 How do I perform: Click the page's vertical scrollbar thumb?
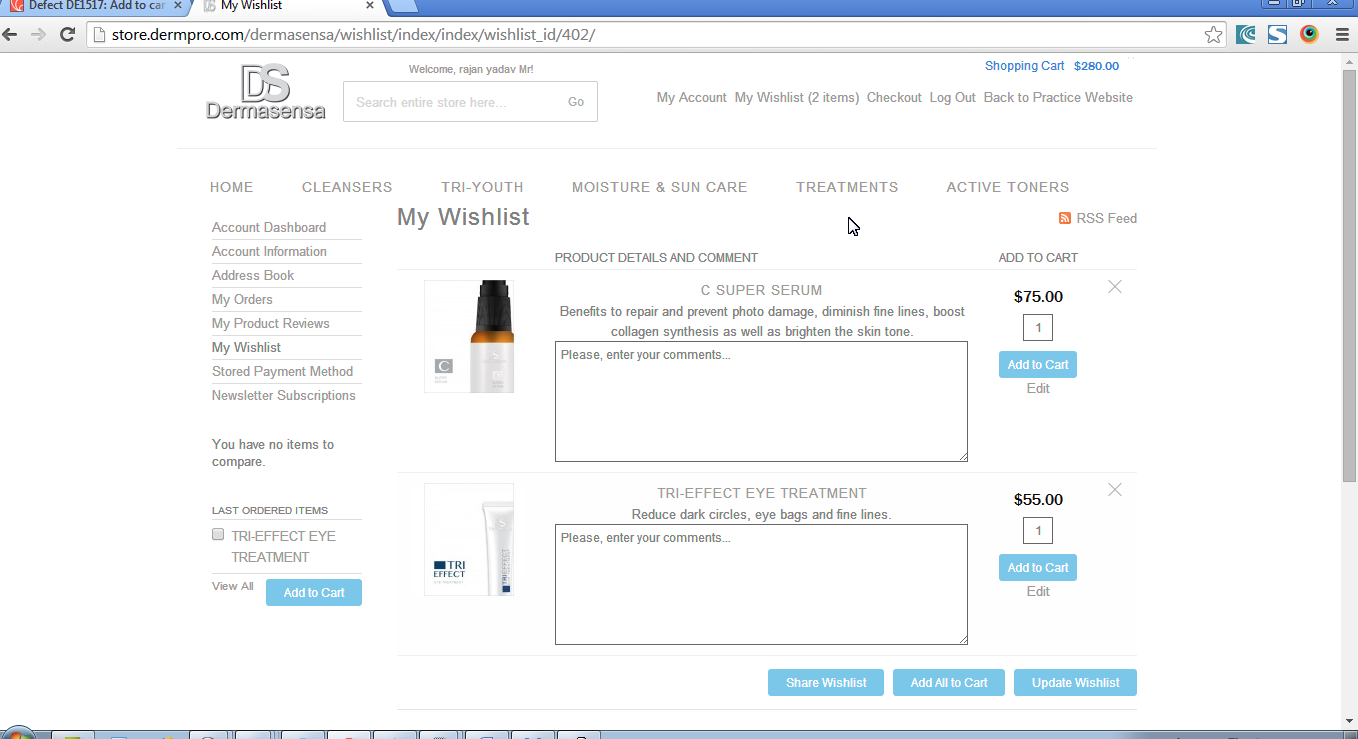pos(1350,278)
